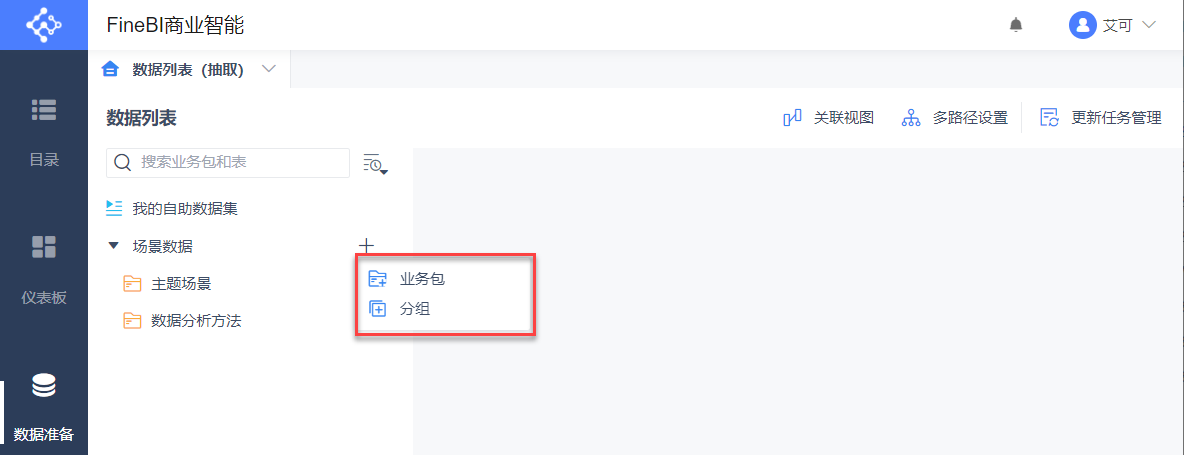
Task: Open 更新任务管理 update task management
Action: pos(1101,118)
